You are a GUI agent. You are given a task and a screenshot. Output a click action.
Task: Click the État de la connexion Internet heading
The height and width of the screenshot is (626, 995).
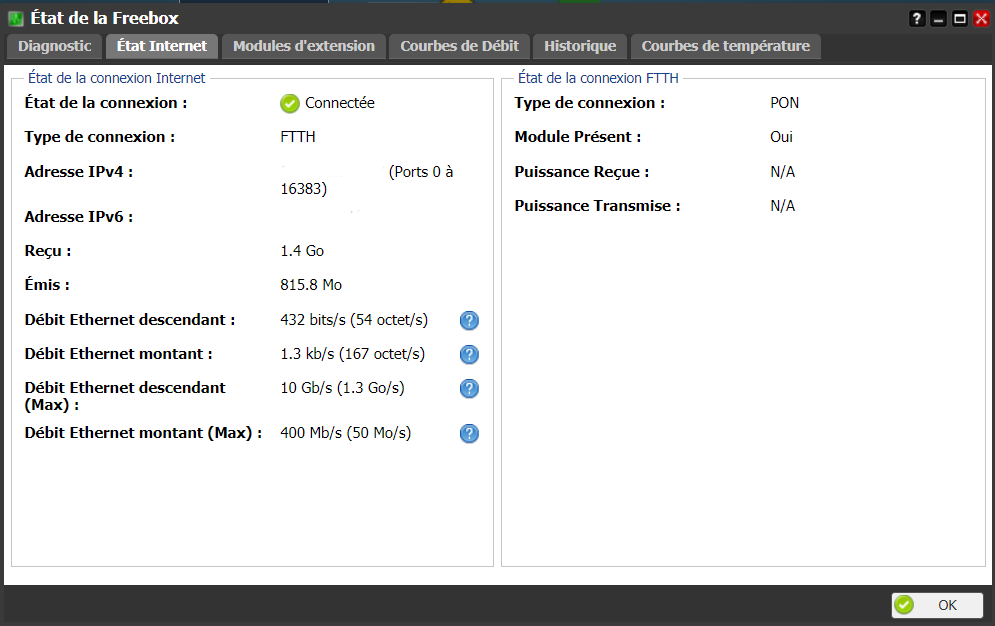pos(116,78)
